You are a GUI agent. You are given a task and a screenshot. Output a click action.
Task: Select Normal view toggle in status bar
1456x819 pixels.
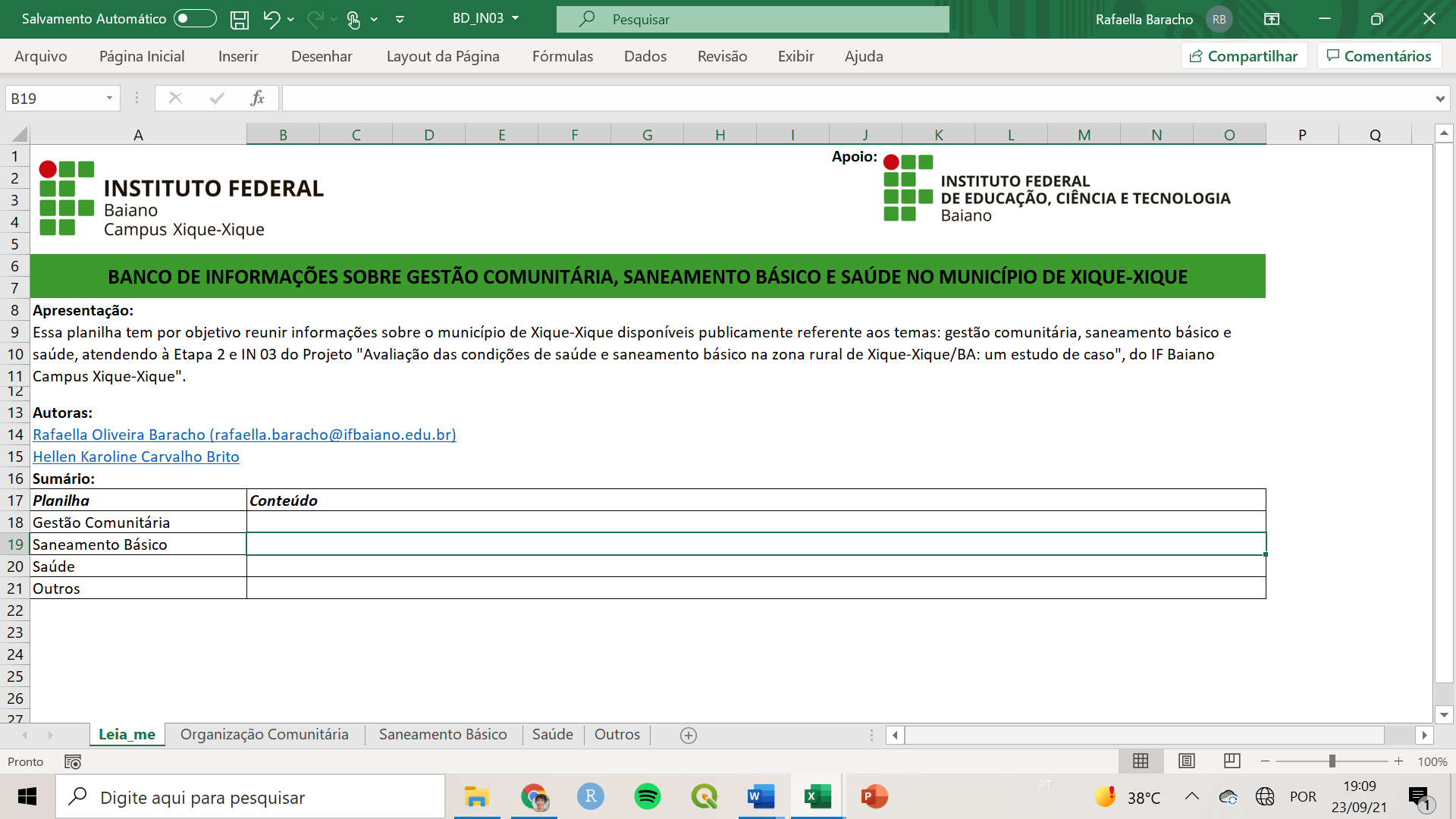1141,761
